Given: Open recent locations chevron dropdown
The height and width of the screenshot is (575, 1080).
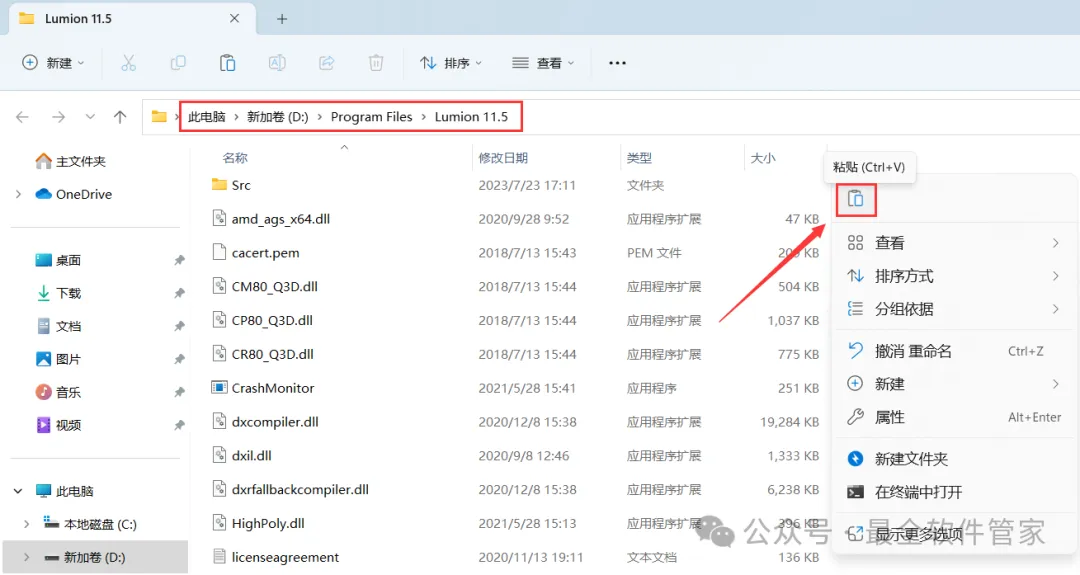Looking at the screenshot, I should 90,117.
